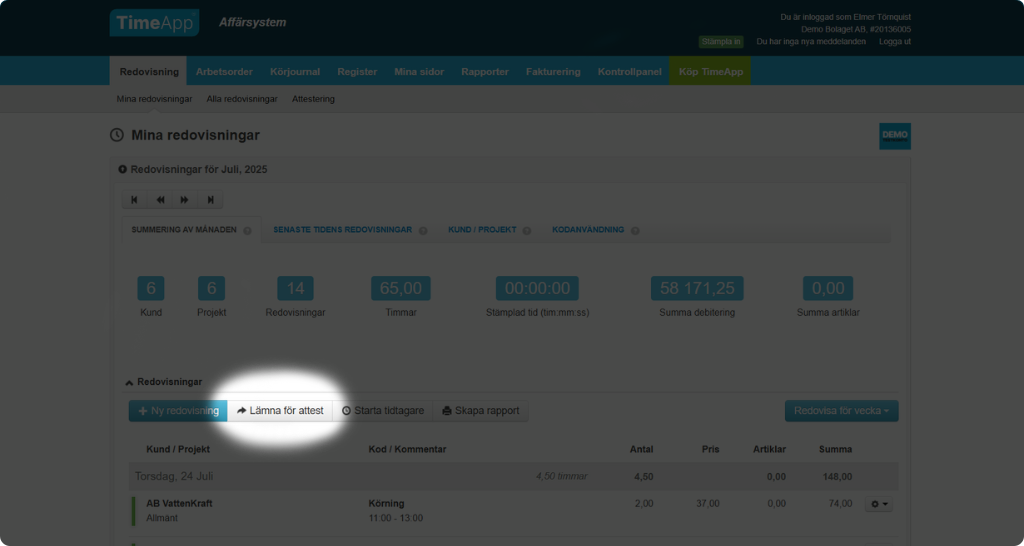Image resolution: width=1024 pixels, height=546 pixels.
Task: Switch to Kund / Projekt tab
Action: (482, 230)
